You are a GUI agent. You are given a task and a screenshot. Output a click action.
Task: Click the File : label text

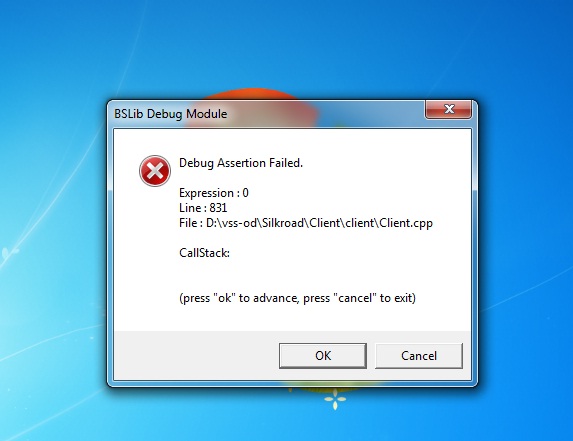tap(191, 223)
